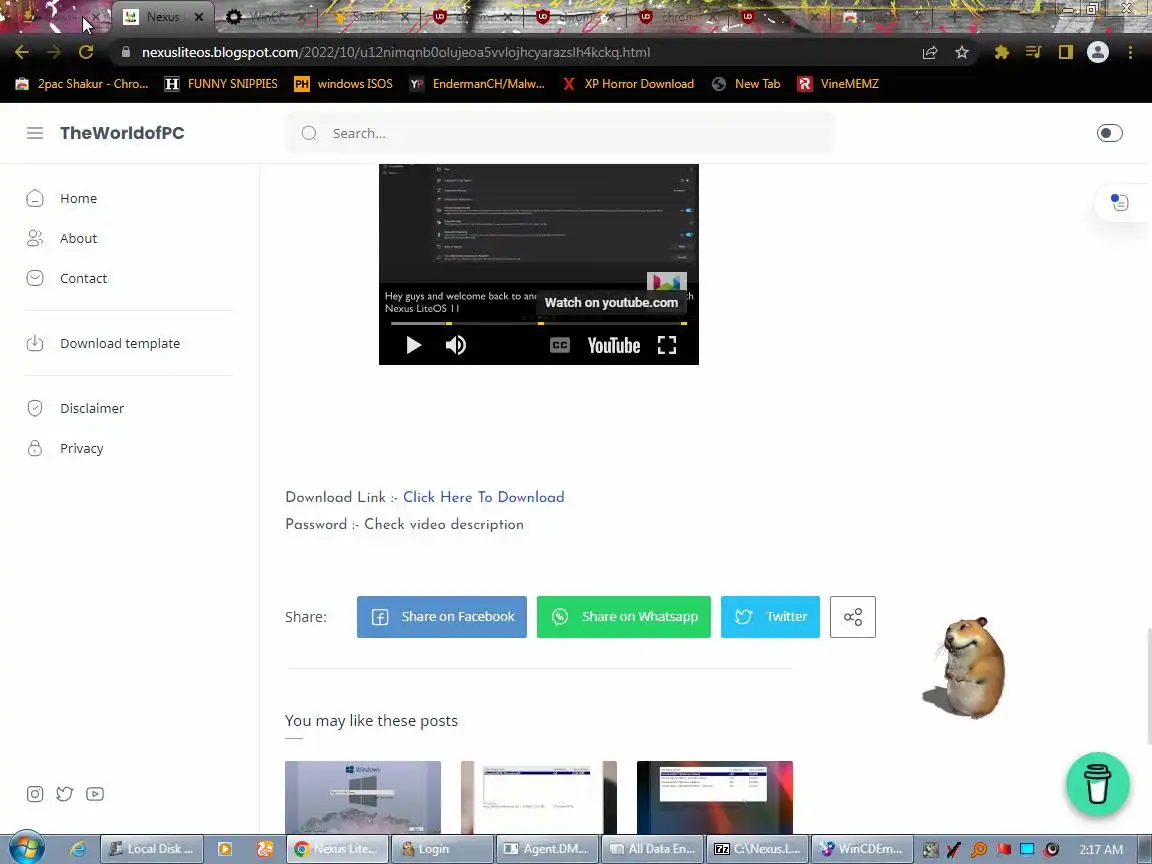The height and width of the screenshot is (864, 1152).
Task: Open the Chrome media control icon
Action: click(x=1033, y=52)
